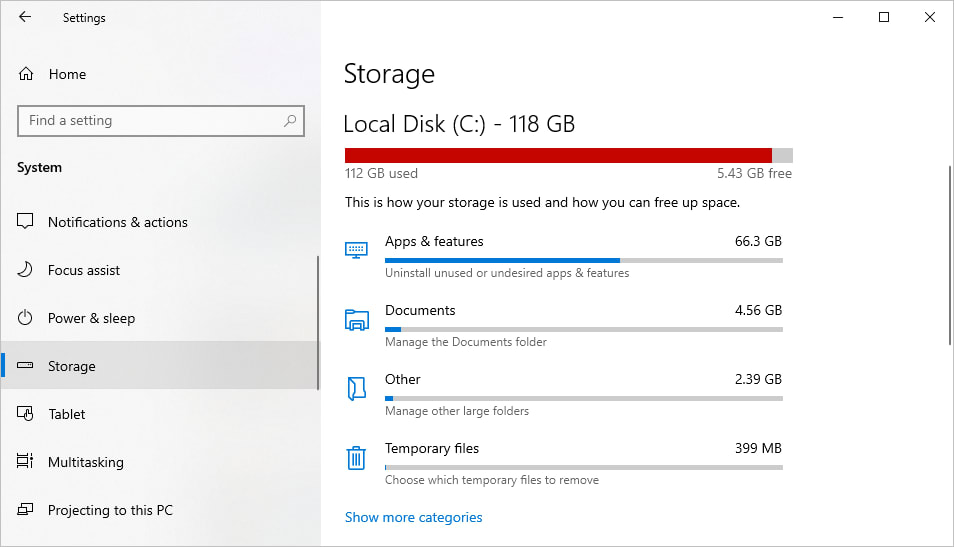Image resolution: width=954 pixels, height=547 pixels.
Task: Click the Temporary files trash icon
Action: pos(356,458)
